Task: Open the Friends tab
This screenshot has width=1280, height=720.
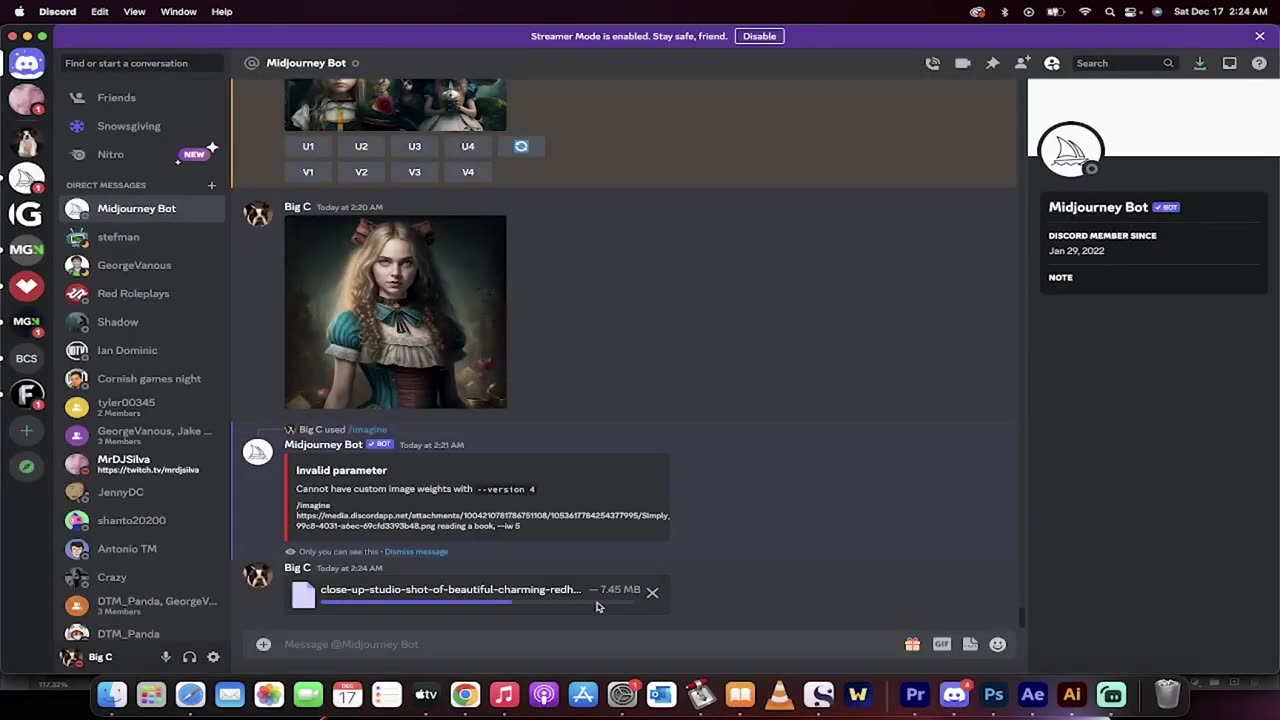Action: 144,98
